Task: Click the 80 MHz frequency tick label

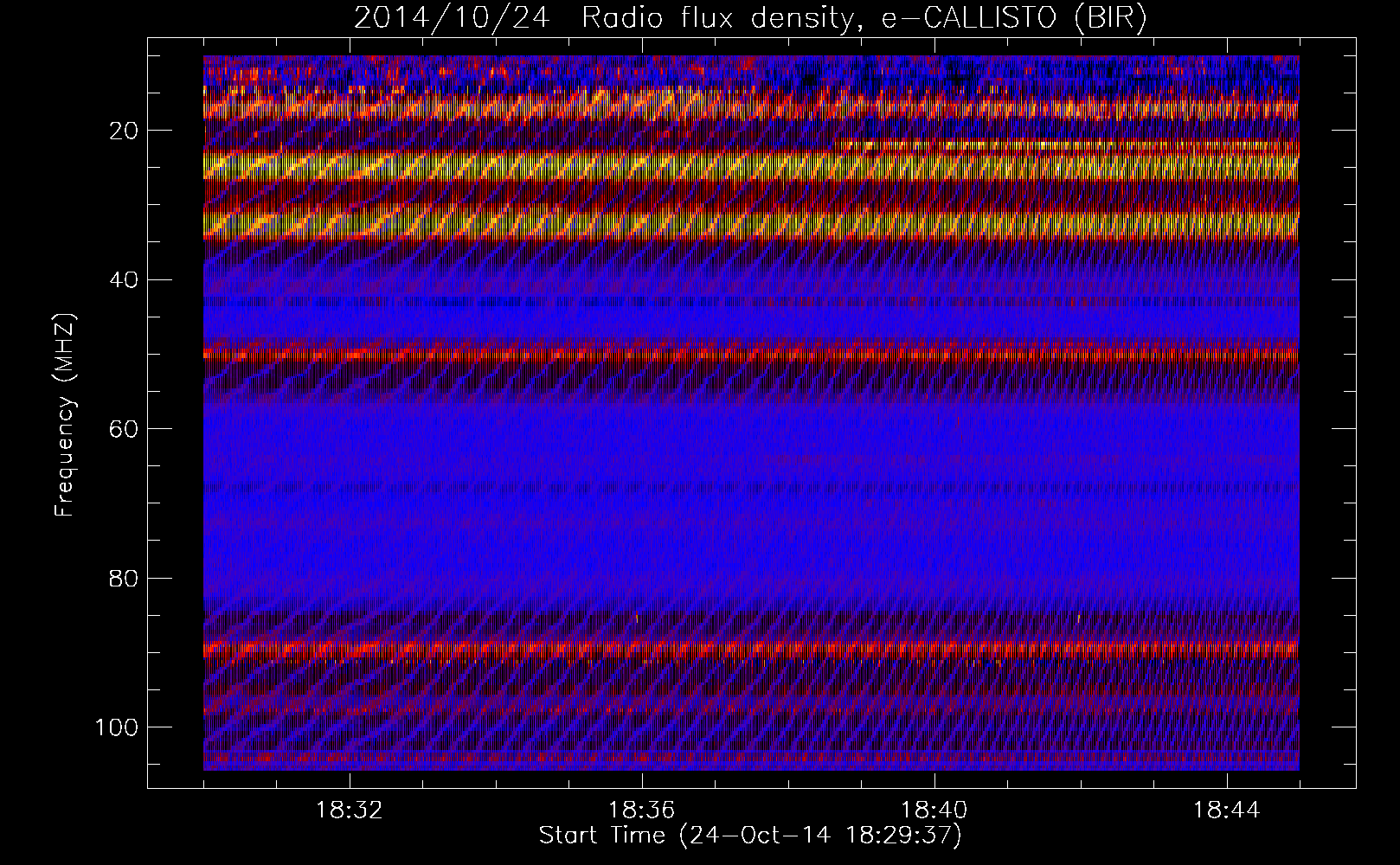Action: tap(125, 578)
